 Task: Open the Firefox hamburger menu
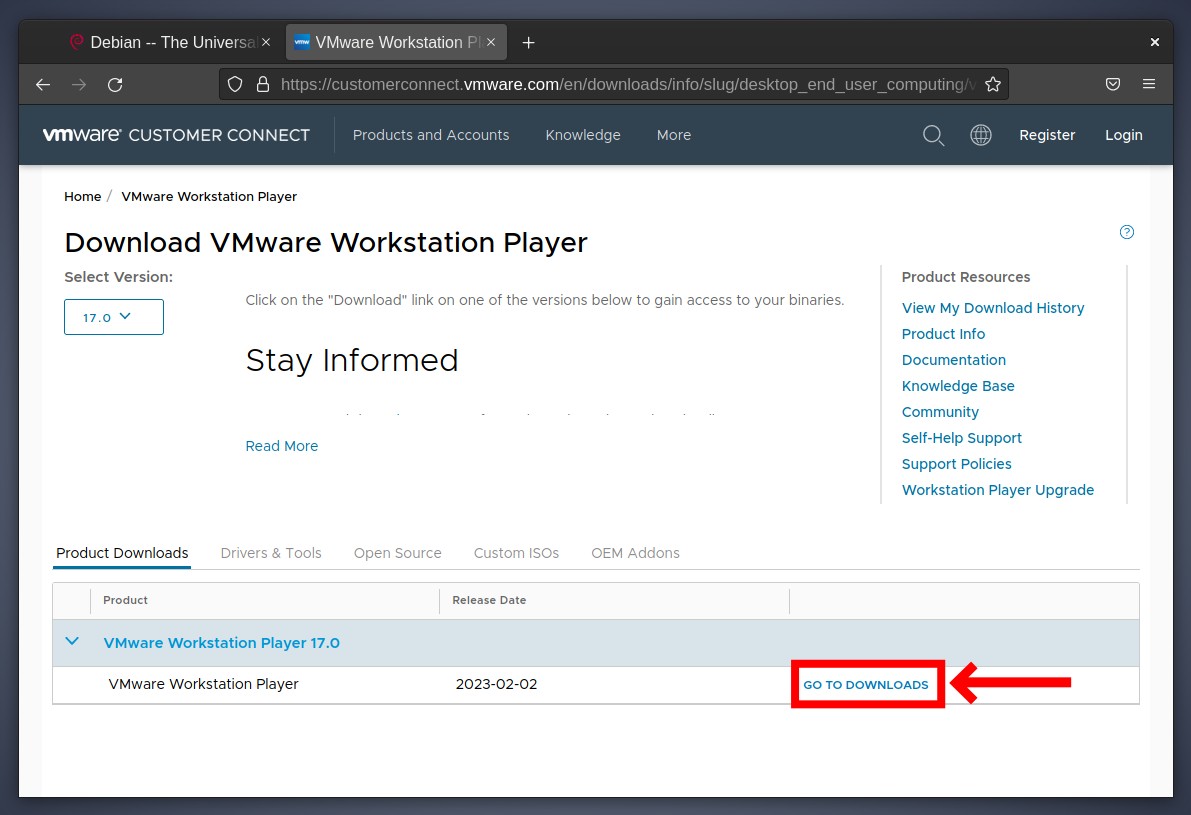click(1148, 84)
